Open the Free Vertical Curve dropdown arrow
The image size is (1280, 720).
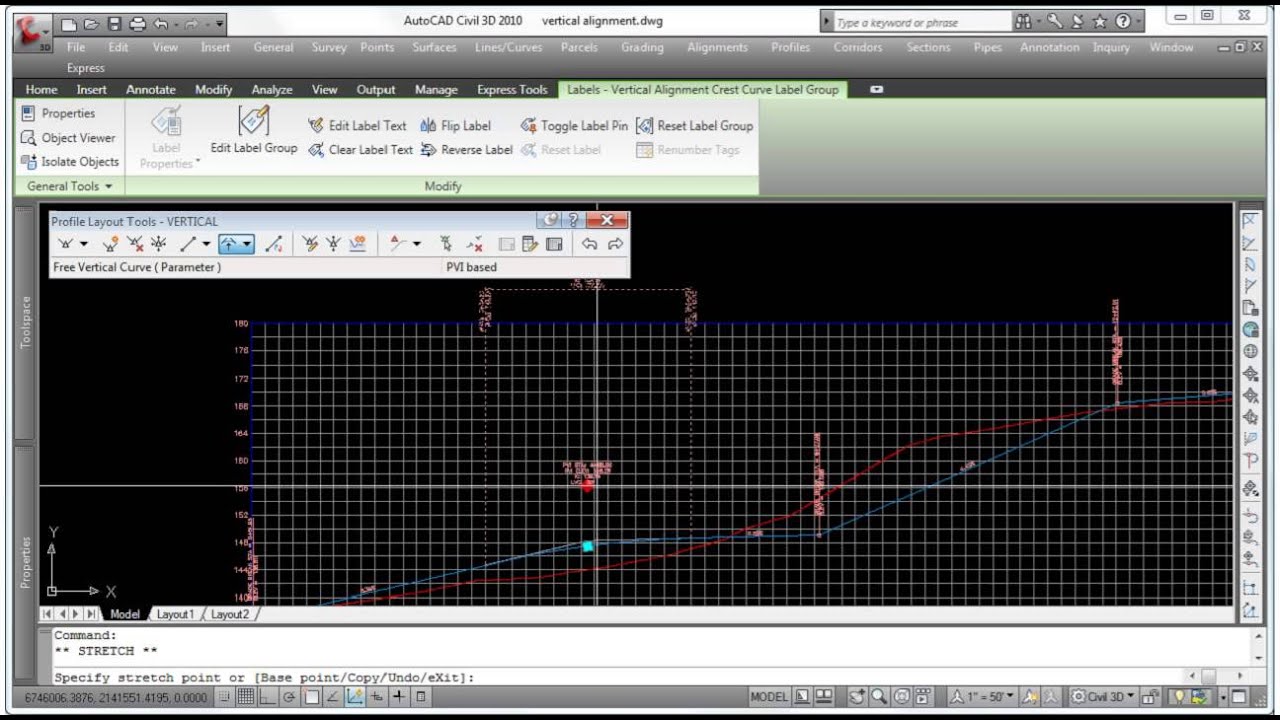246,244
